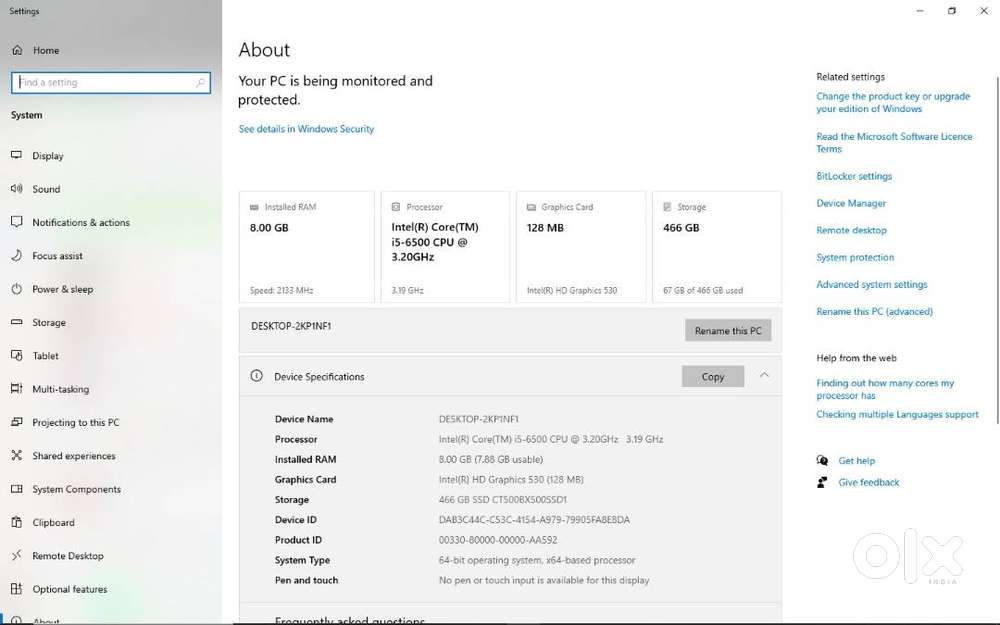Open See details in Windows Security
This screenshot has height=625, width=1000.
(306, 129)
